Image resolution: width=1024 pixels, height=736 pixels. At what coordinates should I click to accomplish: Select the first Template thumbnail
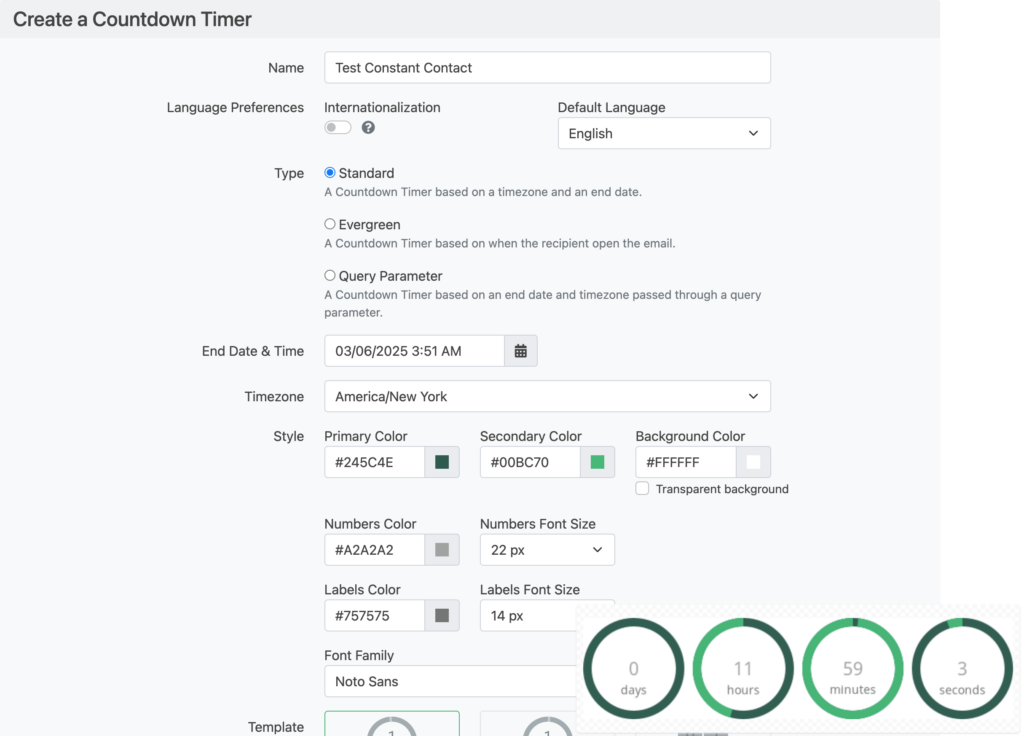(391, 728)
